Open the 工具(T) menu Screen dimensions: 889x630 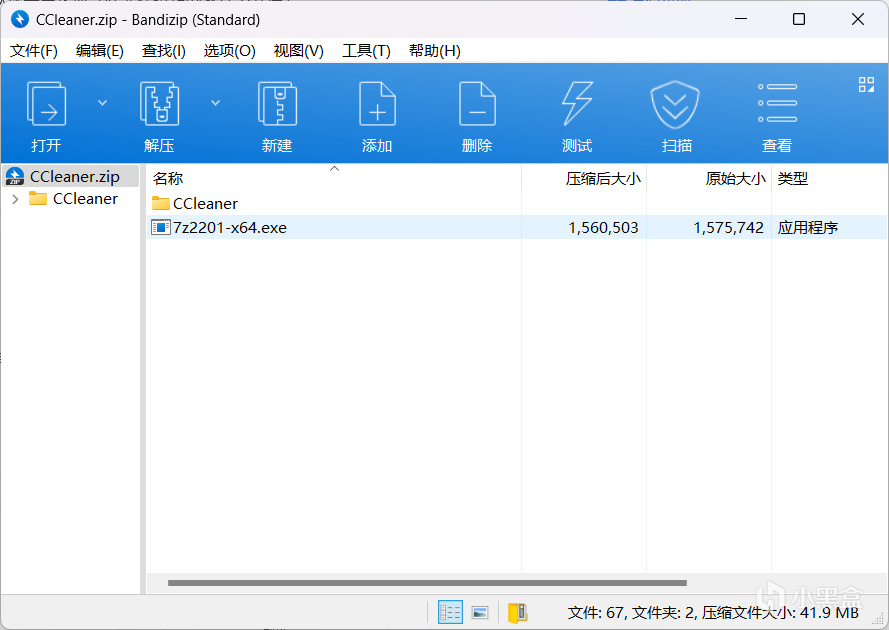point(366,51)
